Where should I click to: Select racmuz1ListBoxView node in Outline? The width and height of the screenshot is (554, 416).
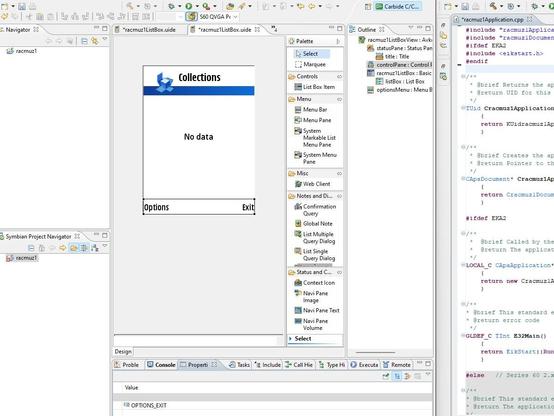click(396, 40)
